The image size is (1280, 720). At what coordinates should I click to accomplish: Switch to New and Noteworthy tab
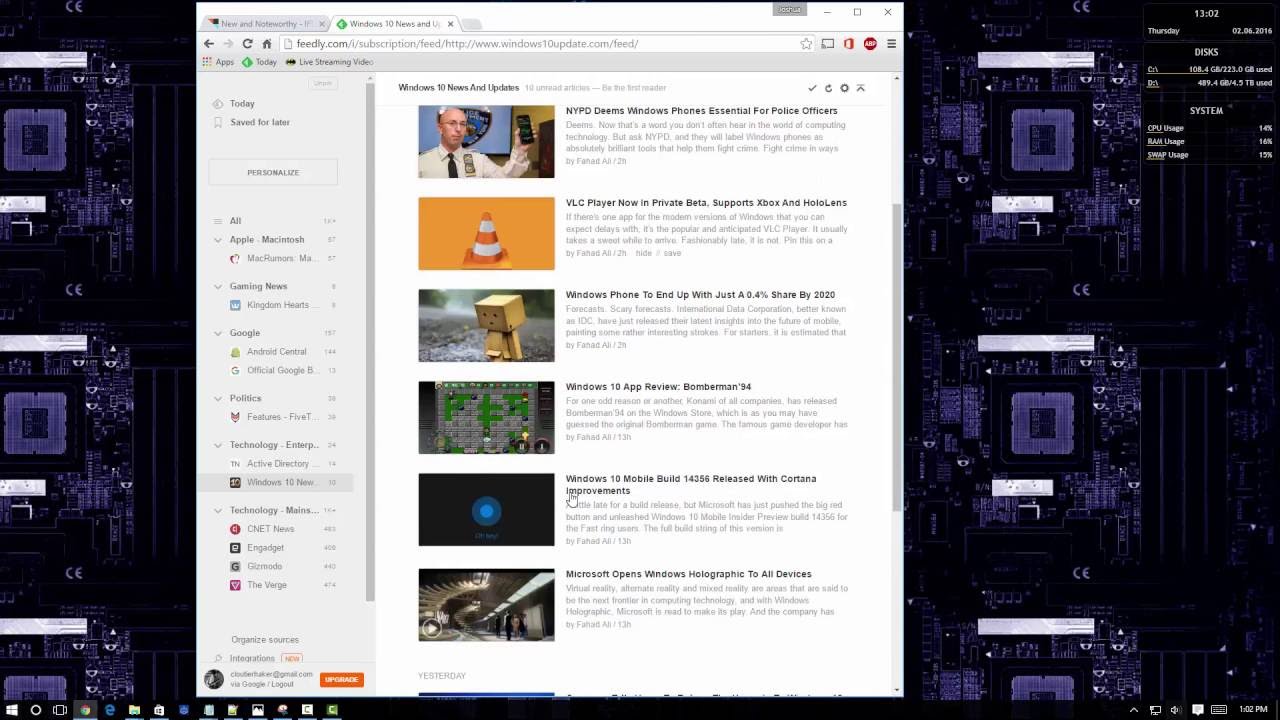[x=265, y=23]
